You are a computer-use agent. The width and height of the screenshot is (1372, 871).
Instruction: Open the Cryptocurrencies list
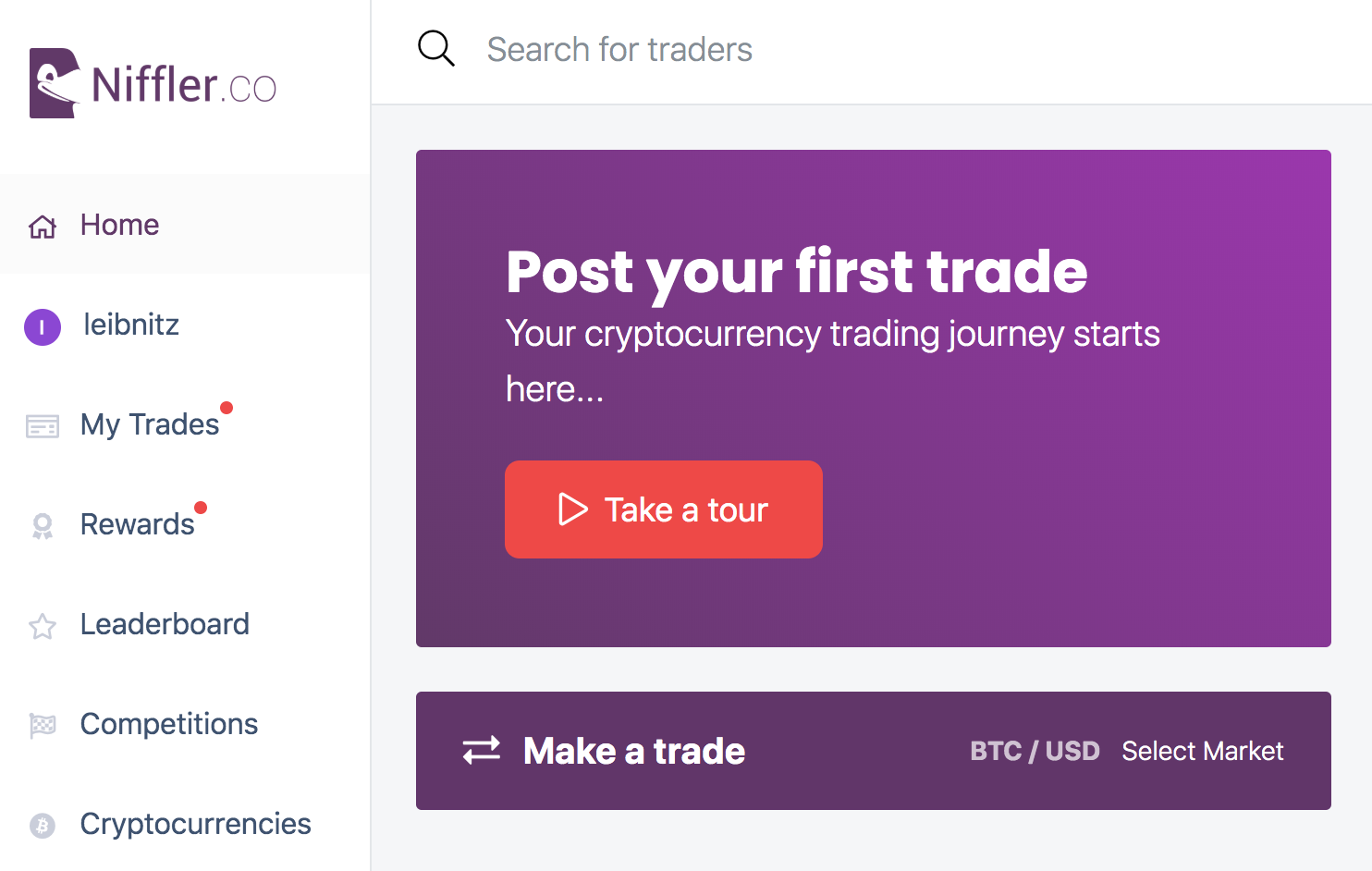click(x=196, y=824)
